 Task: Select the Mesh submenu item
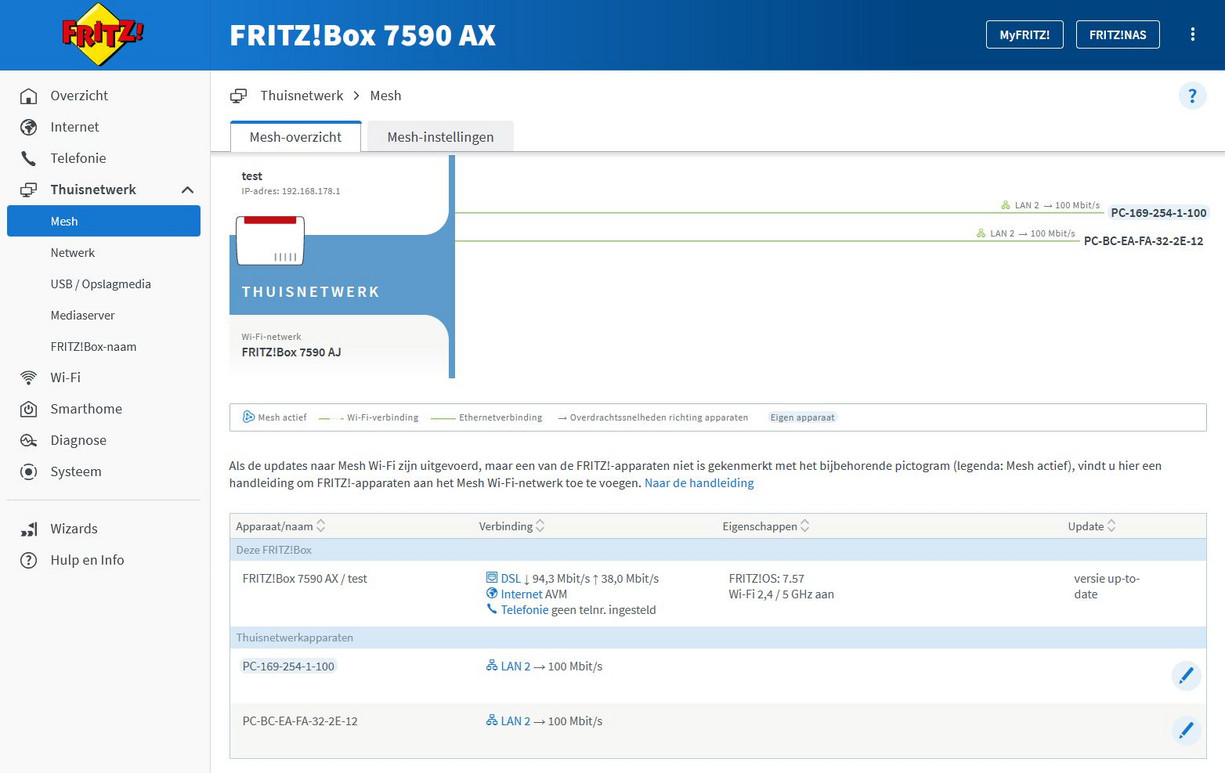[104, 221]
